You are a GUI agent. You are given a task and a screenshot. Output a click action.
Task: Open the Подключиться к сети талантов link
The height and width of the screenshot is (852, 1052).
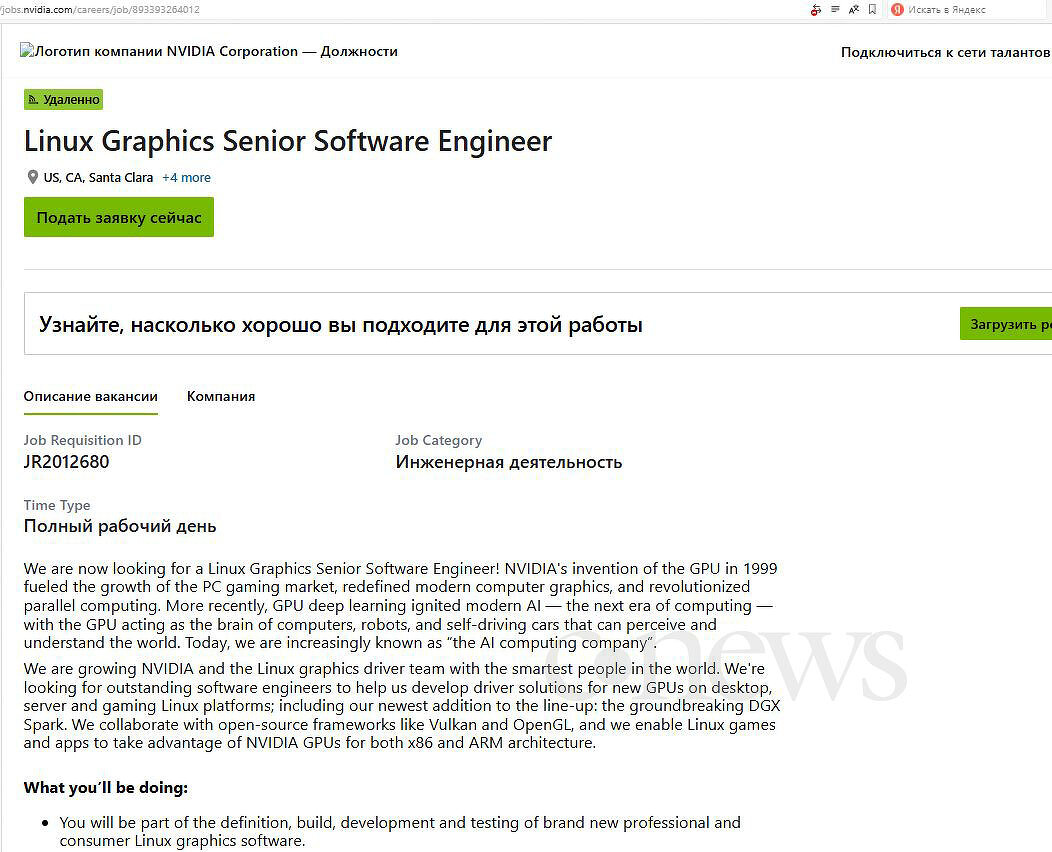click(945, 52)
